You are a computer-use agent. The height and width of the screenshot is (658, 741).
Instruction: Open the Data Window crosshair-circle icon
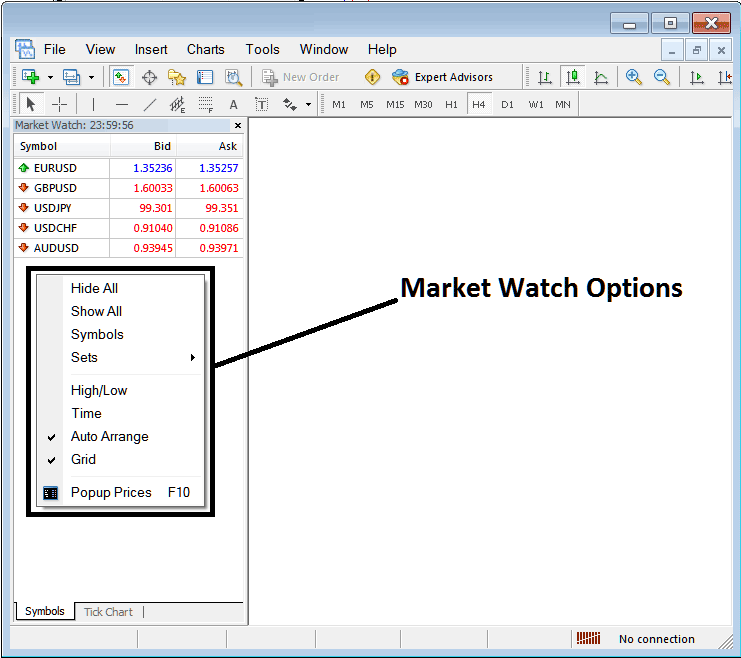point(149,77)
